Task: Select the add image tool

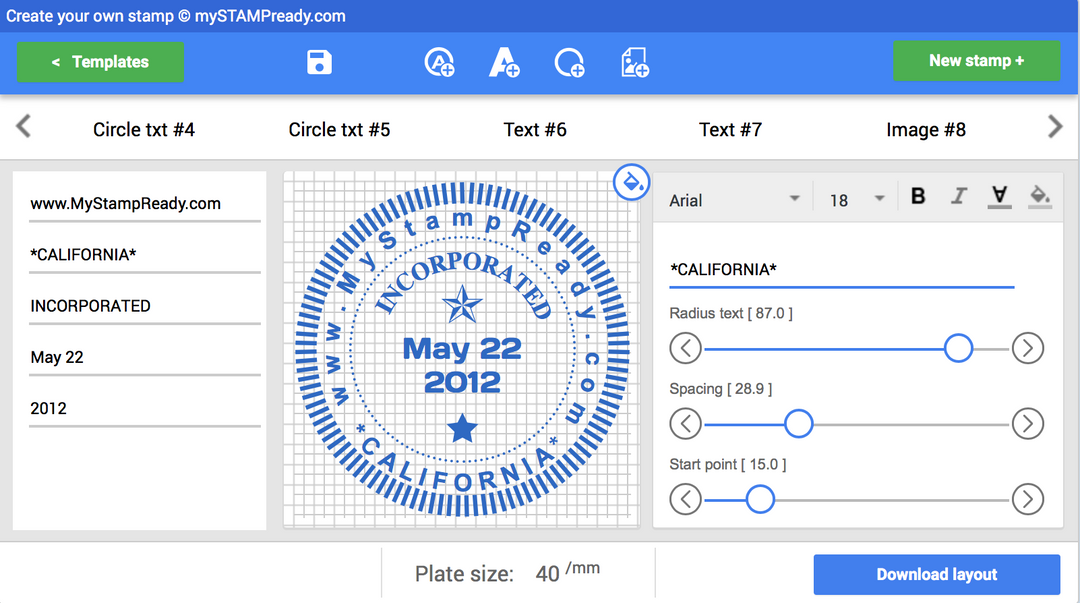Action: pyautogui.click(x=634, y=62)
